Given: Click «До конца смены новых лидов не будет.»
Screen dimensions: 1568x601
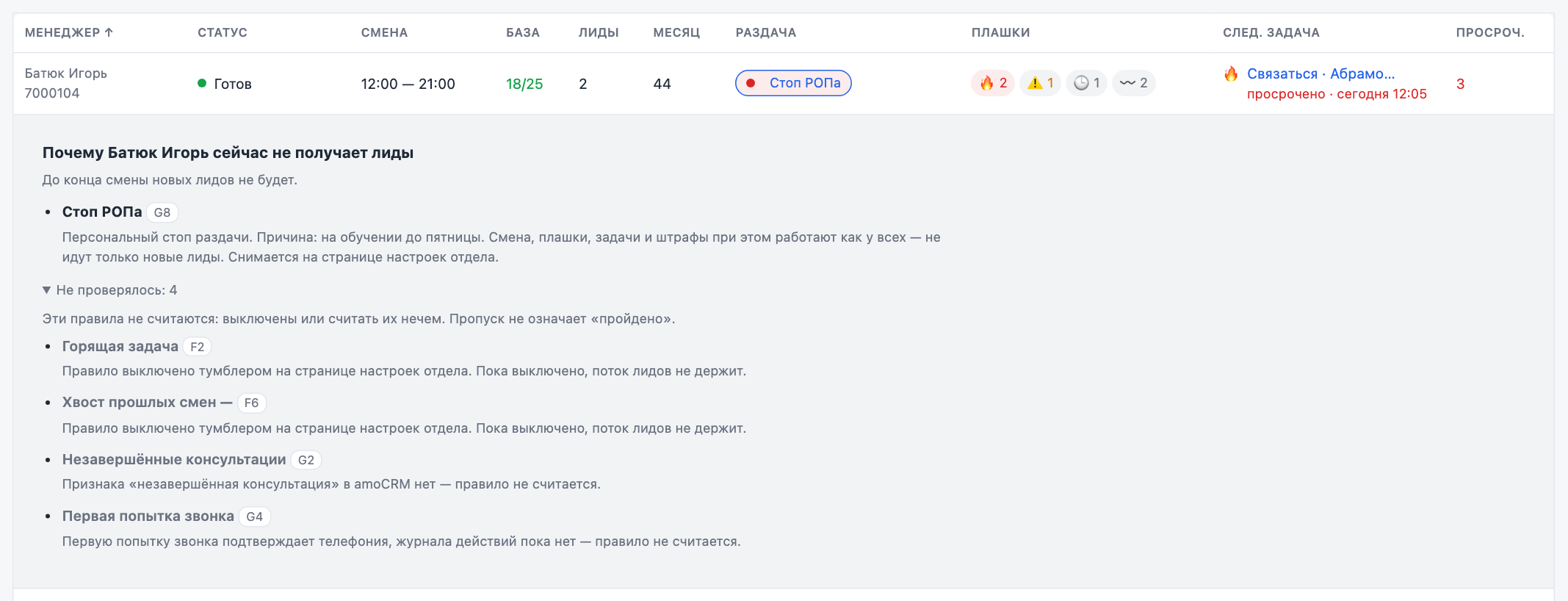Looking at the screenshot, I should tap(170, 180).
